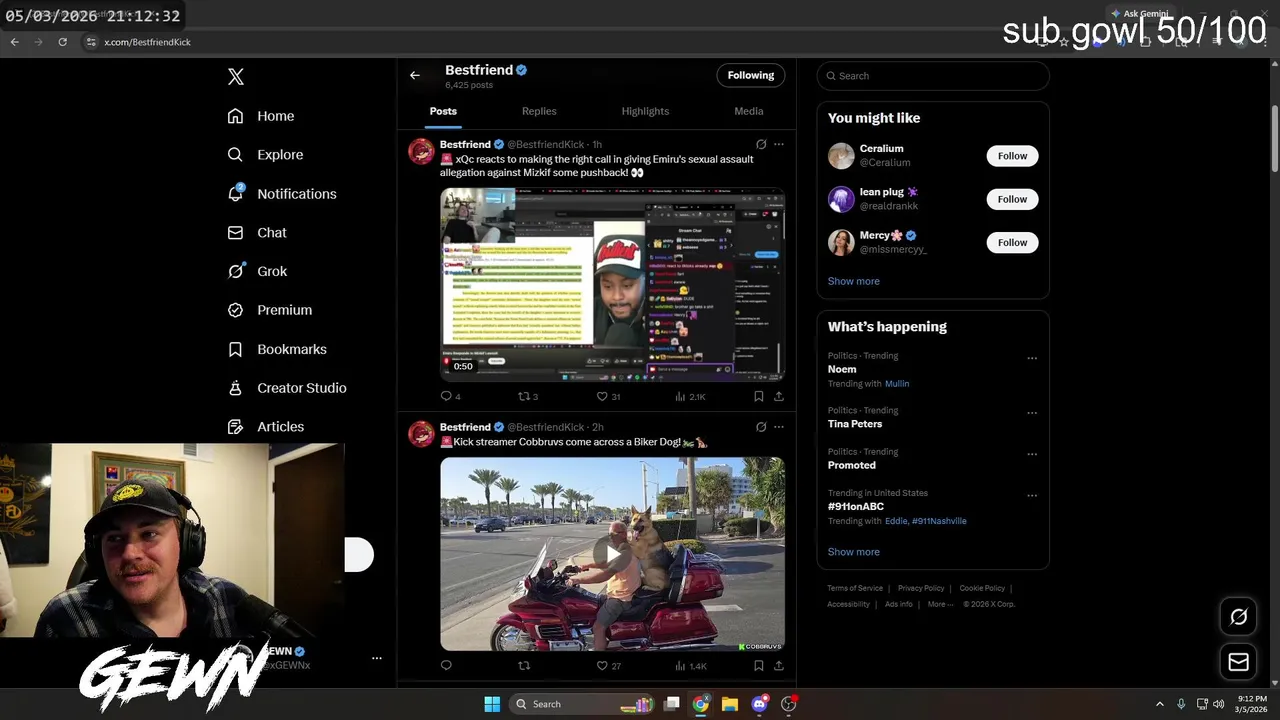1280x720 pixels.
Task: Open Privacy Policy footer link
Action: click(921, 588)
